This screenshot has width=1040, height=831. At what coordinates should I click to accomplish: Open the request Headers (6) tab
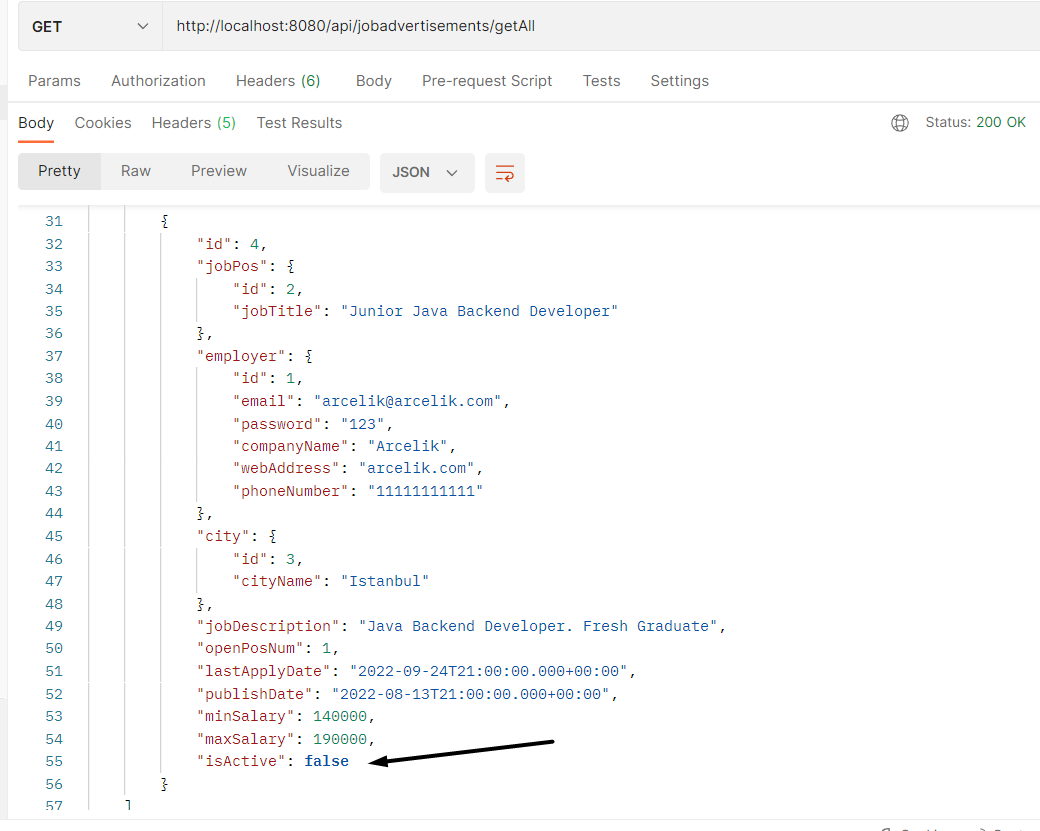tap(278, 81)
